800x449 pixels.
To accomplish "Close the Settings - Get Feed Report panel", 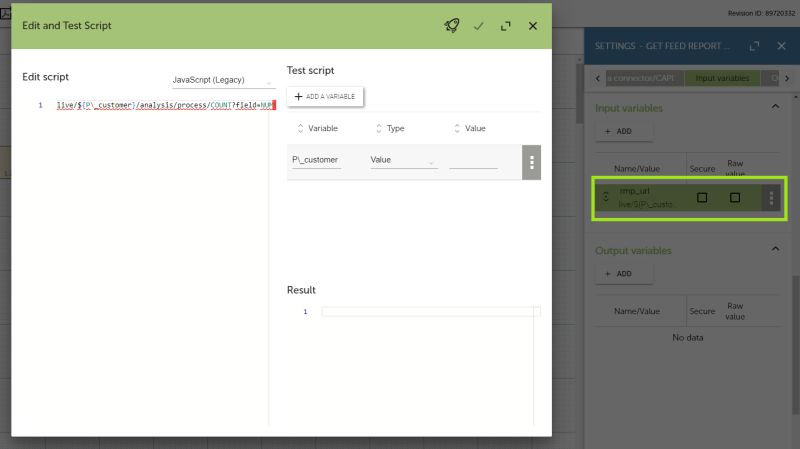I will click(781, 46).
